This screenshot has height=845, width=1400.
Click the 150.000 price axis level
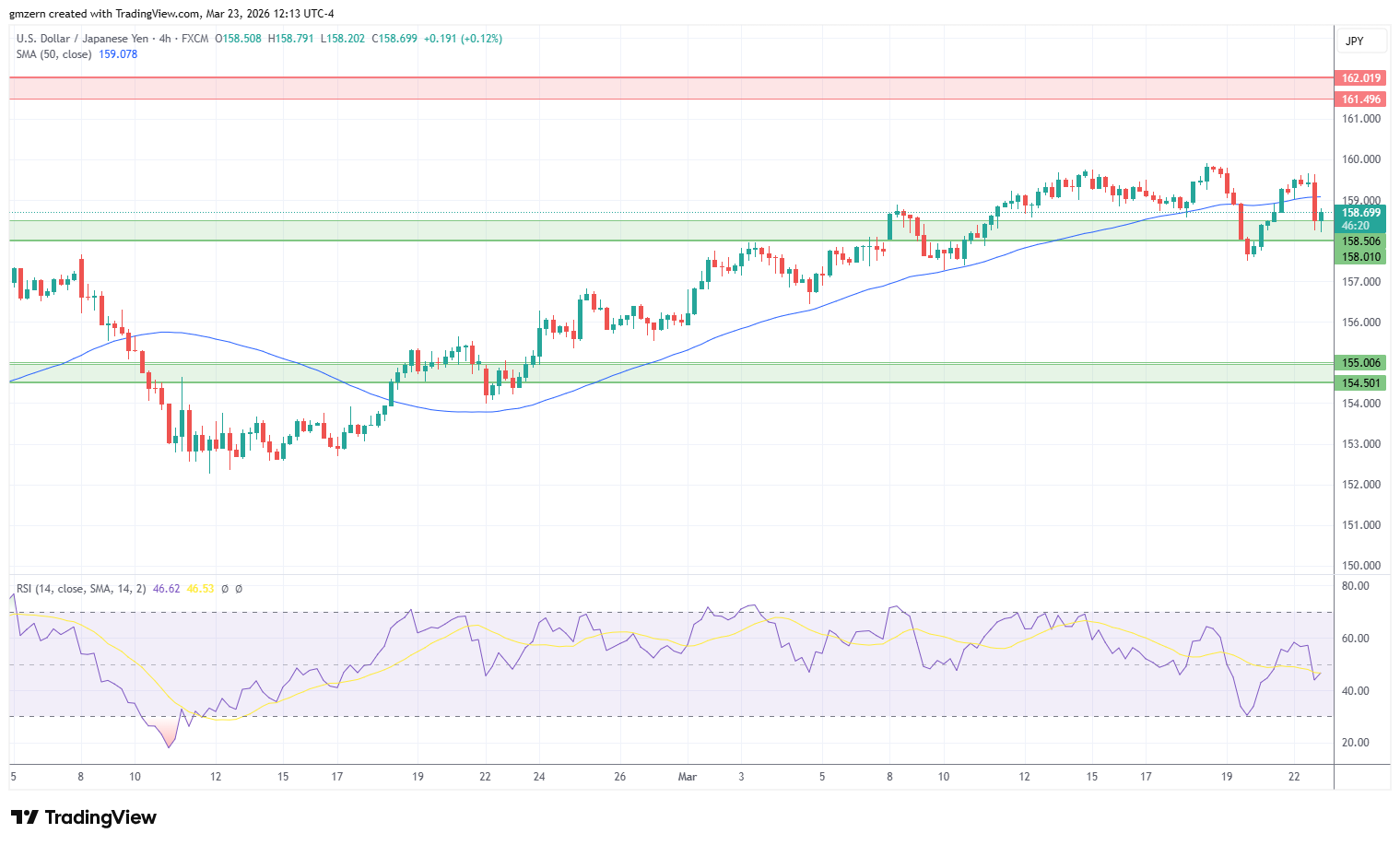coord(1361,566)
